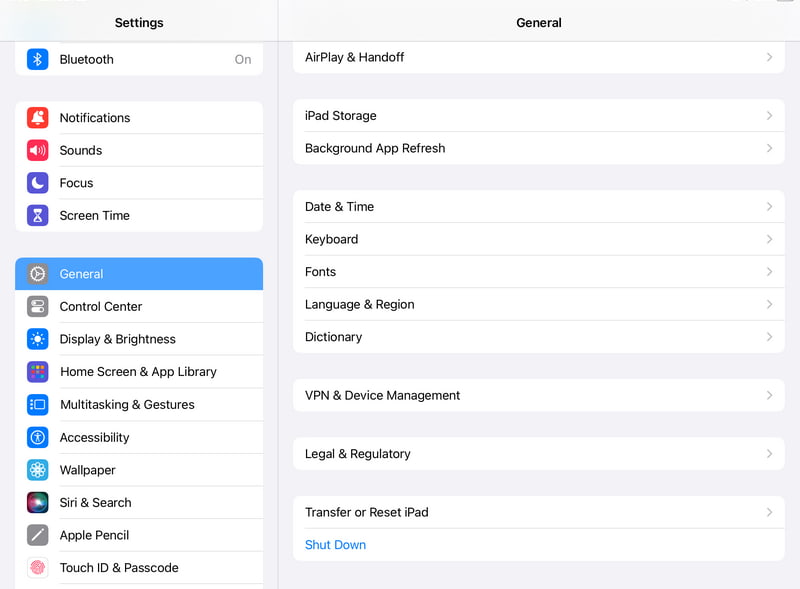Image resolution: width=800 pixels, height=589 pixels.
Task: Select Apple Pencil in settings sidebar
Action: click(x=139, y=535)
